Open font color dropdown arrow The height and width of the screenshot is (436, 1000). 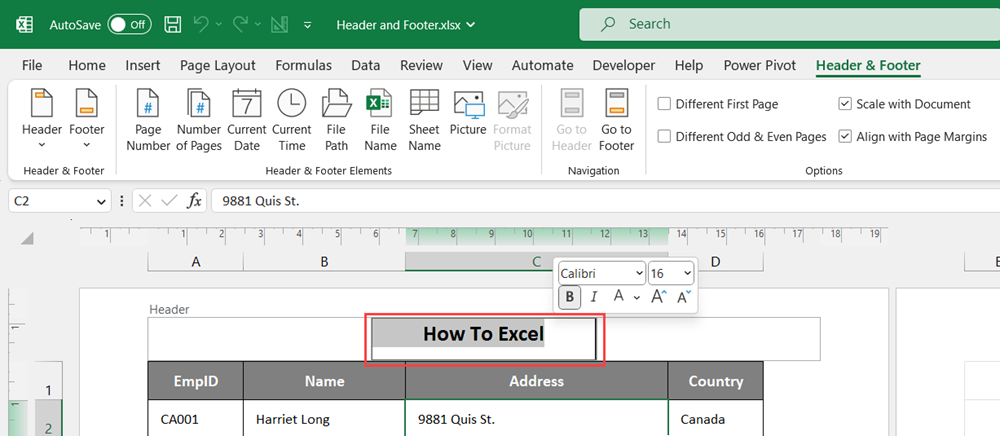(x=636, y=298)
